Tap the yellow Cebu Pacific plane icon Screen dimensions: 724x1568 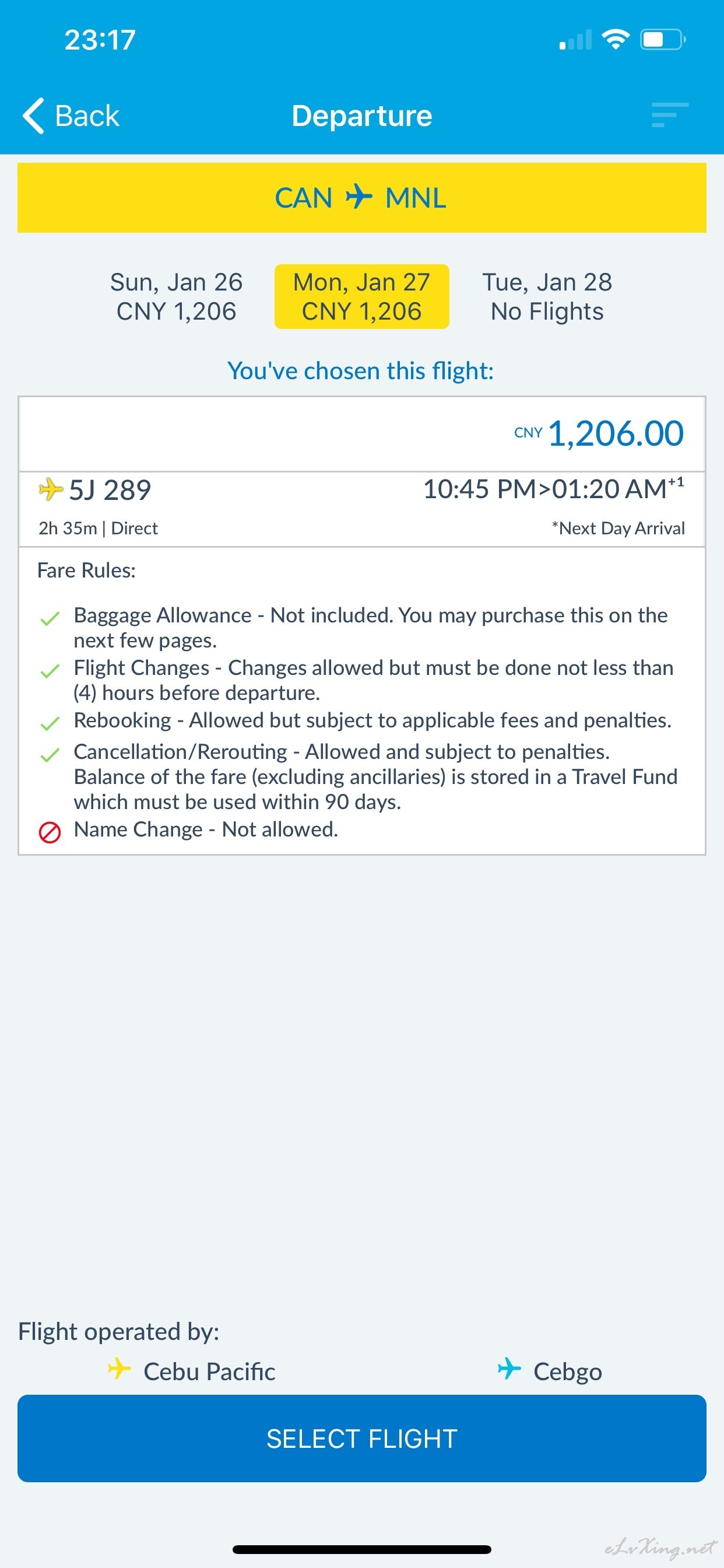pos(120,1370)
